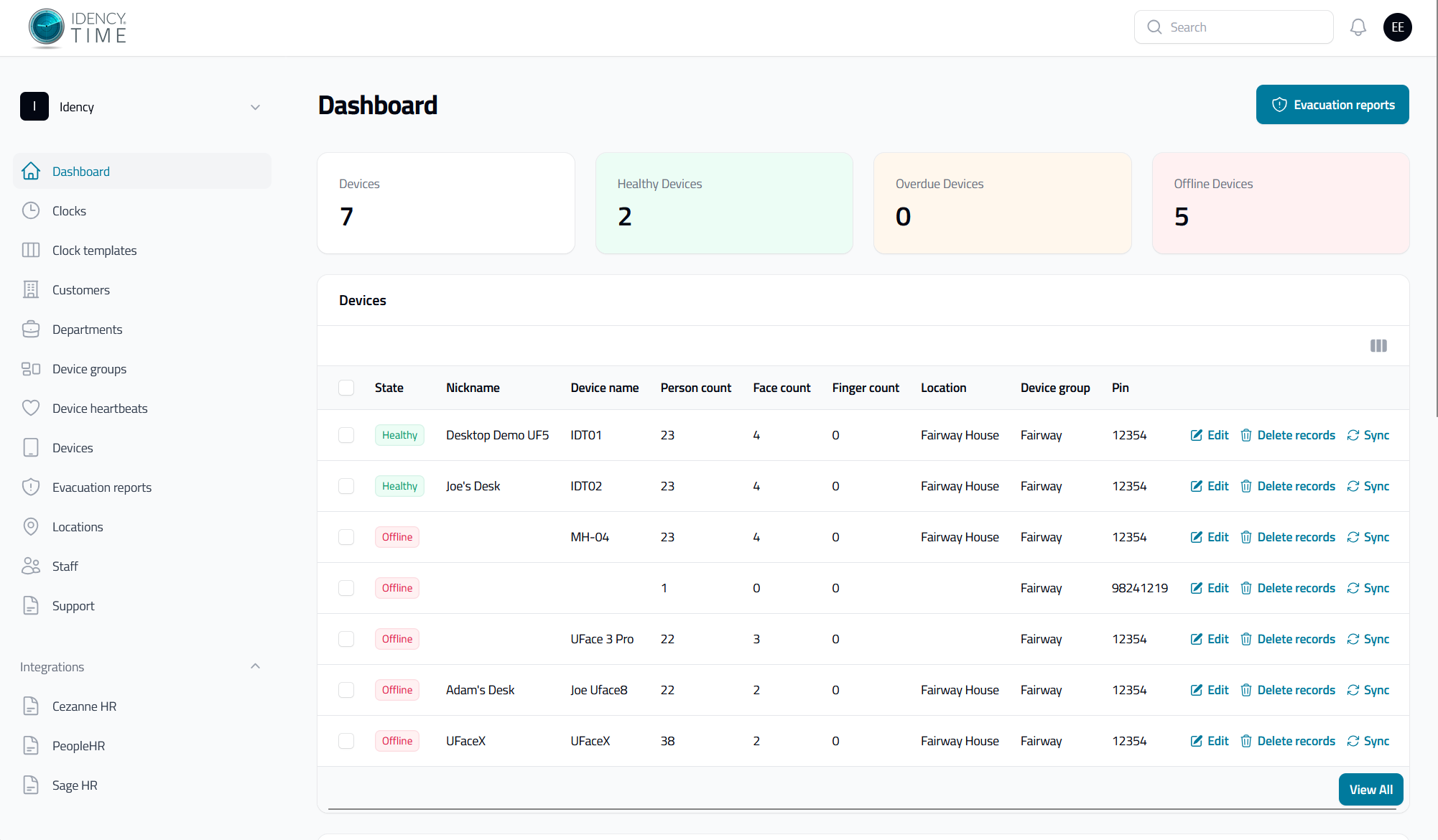Collapse the Integrations section
This screenshot has height=840, width=1438.
pos(255,666)
